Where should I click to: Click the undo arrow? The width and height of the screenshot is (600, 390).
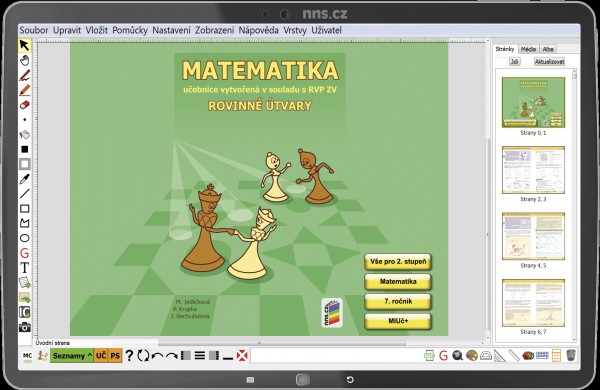[x=157, y=356]
